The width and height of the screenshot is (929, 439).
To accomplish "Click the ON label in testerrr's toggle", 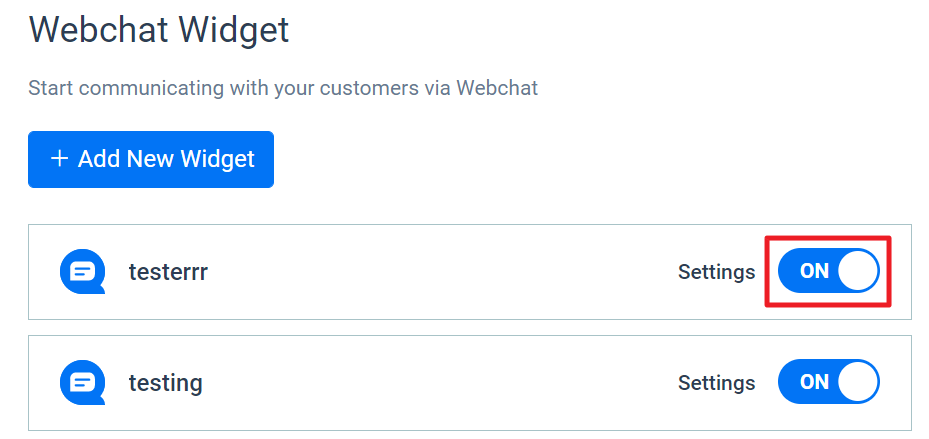I will pos(814,271).
